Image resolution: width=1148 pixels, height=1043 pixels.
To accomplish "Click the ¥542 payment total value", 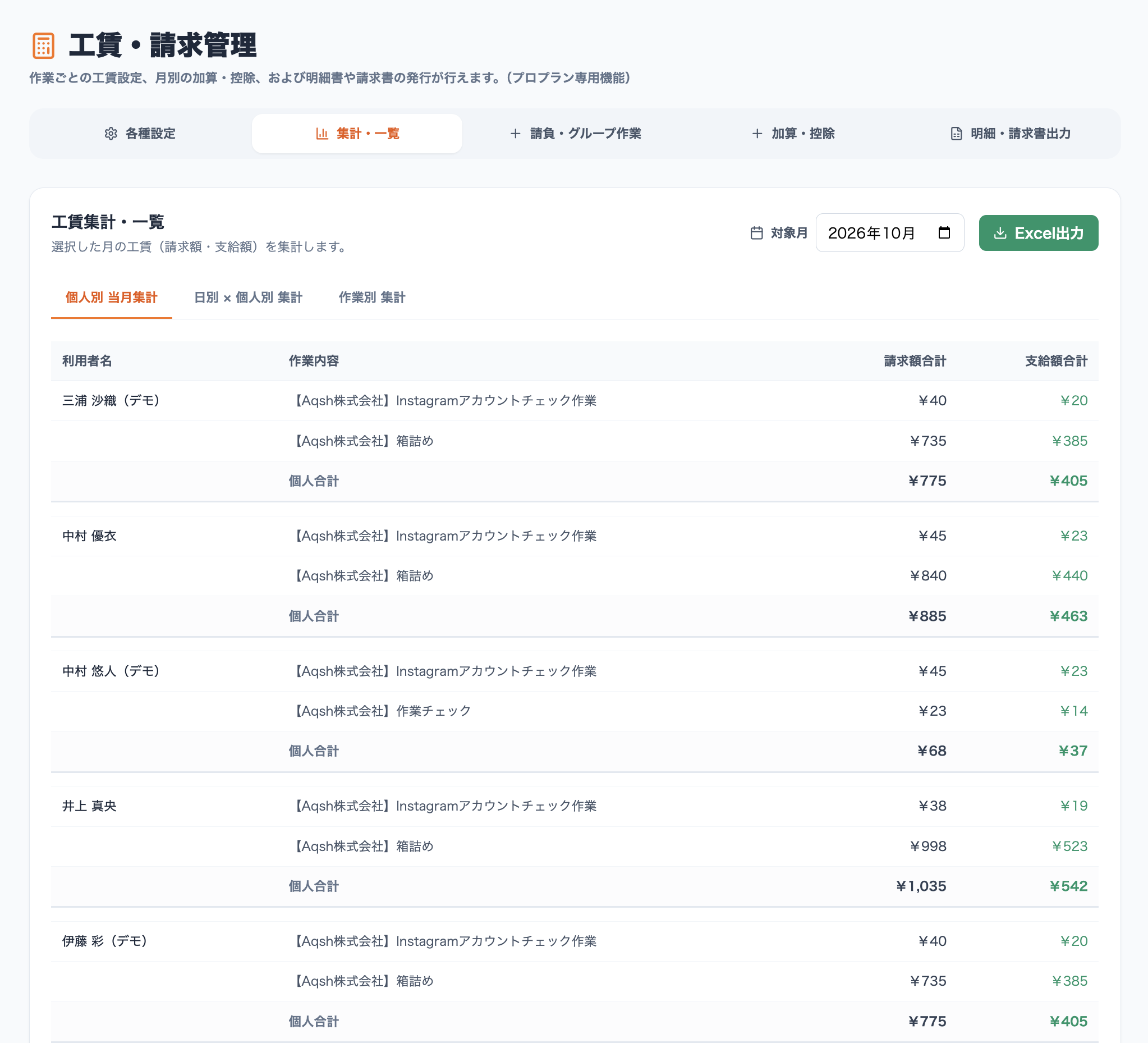I will pyautogui.click(x=1068, y=886).
